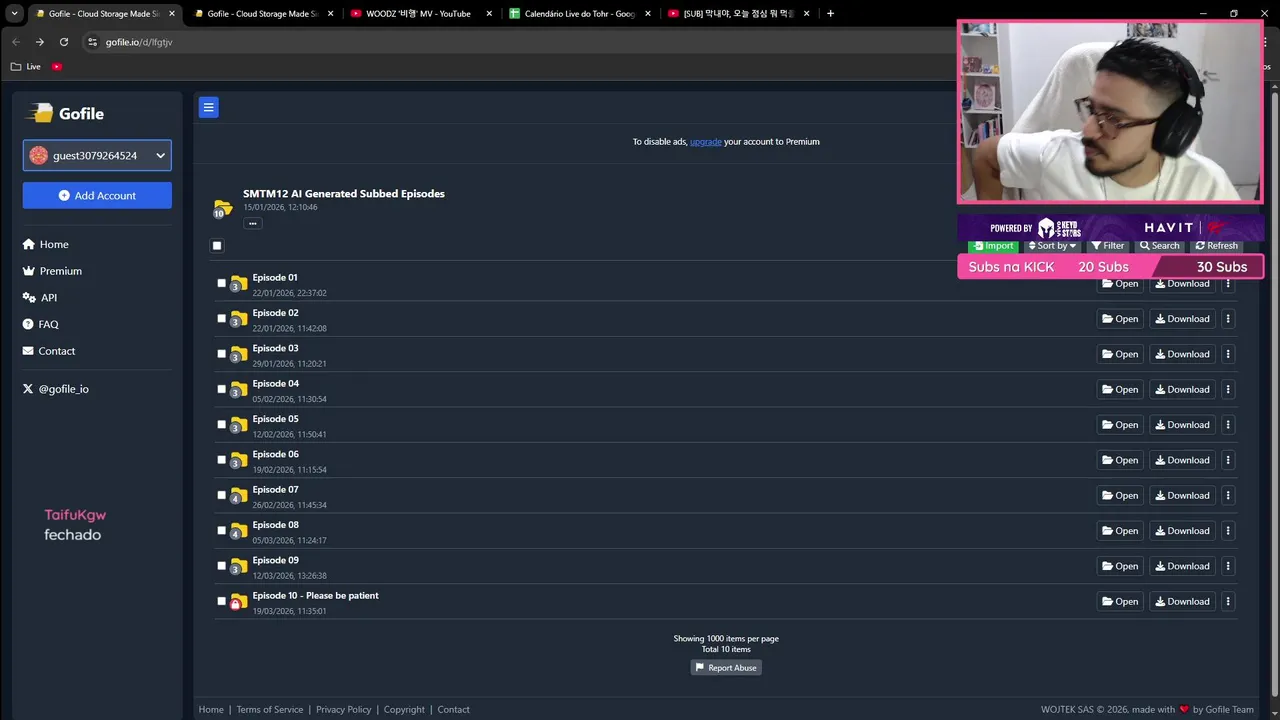
Task: Click the Search button in toolbar
Action: tap(1160, 246)
